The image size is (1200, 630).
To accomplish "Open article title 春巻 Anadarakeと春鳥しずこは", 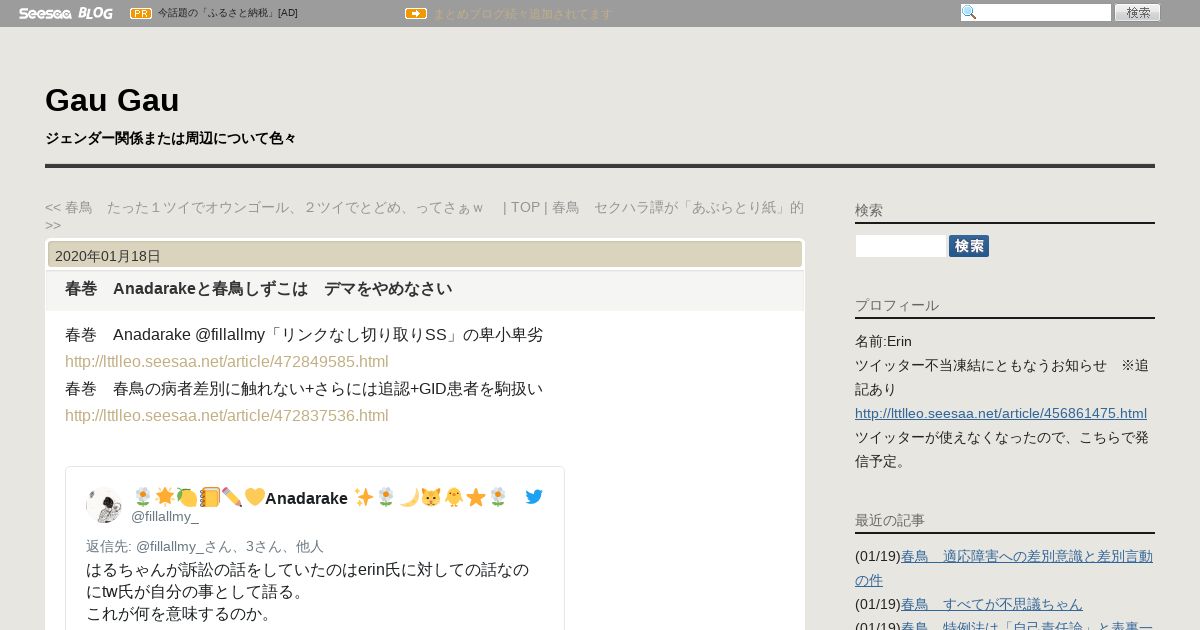I will tap(258, 289).
